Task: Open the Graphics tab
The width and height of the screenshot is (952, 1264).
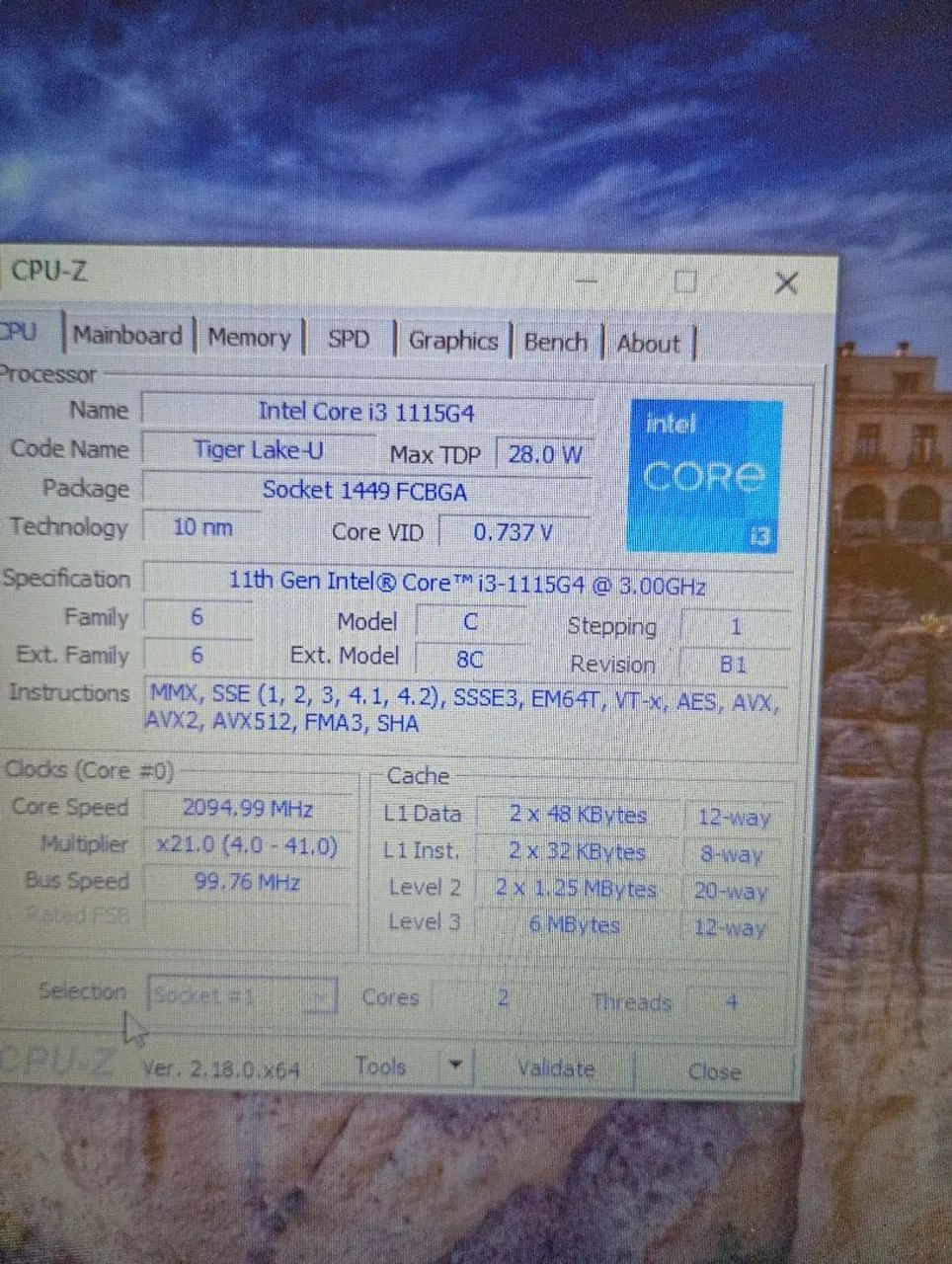Action: click(x=453, y=341)
